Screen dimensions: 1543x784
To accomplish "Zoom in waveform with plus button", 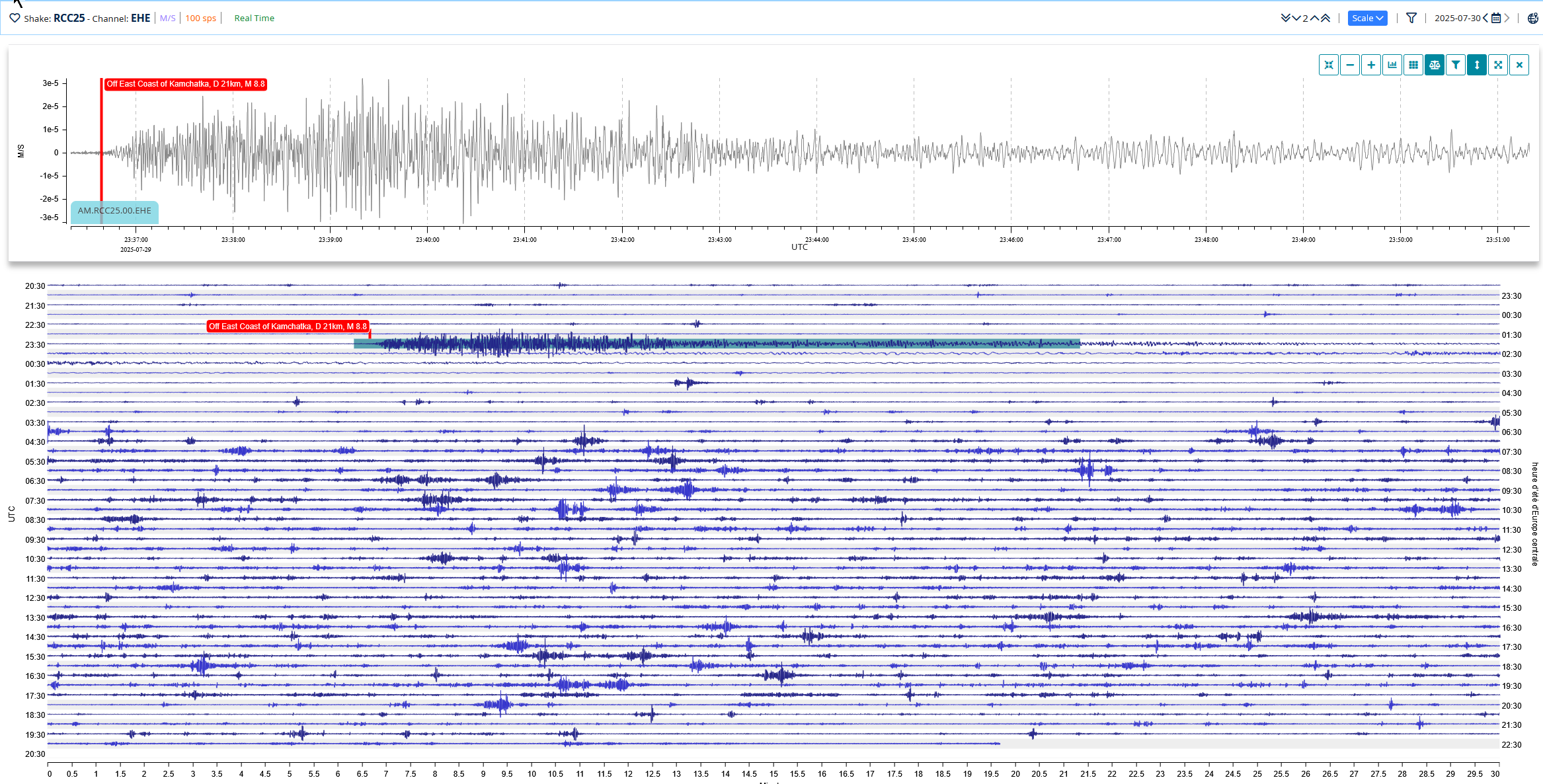I will pyautogui.click(x=1370, y=65).
